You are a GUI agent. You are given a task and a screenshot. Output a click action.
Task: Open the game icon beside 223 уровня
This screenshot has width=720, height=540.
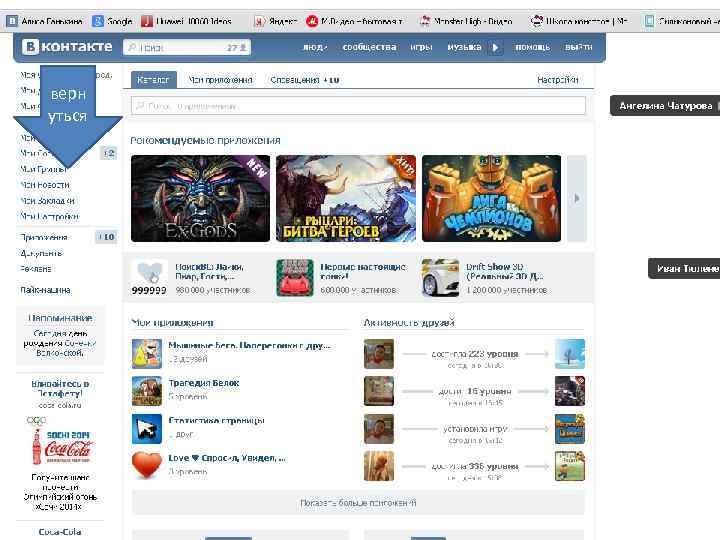click(x=570, y=354)
